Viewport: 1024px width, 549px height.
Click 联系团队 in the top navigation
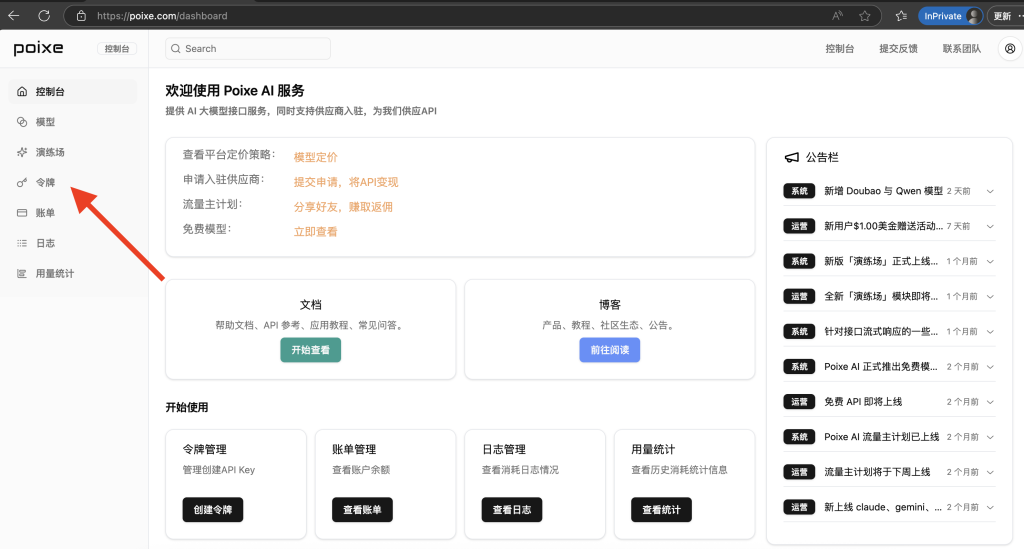[x=961, y=48]
